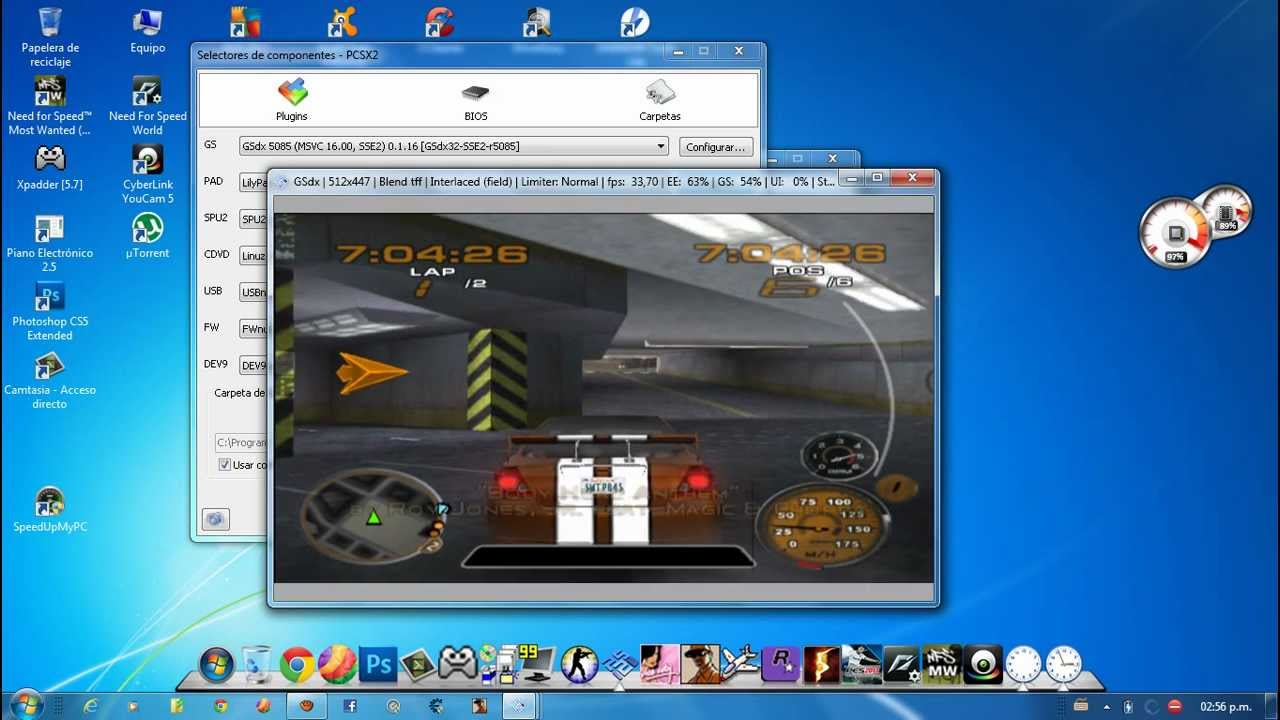The width and height of the screenshot is (1280, 720).
Task: Open Camtasia - Acceso directo icon
Action: [50, 380]
